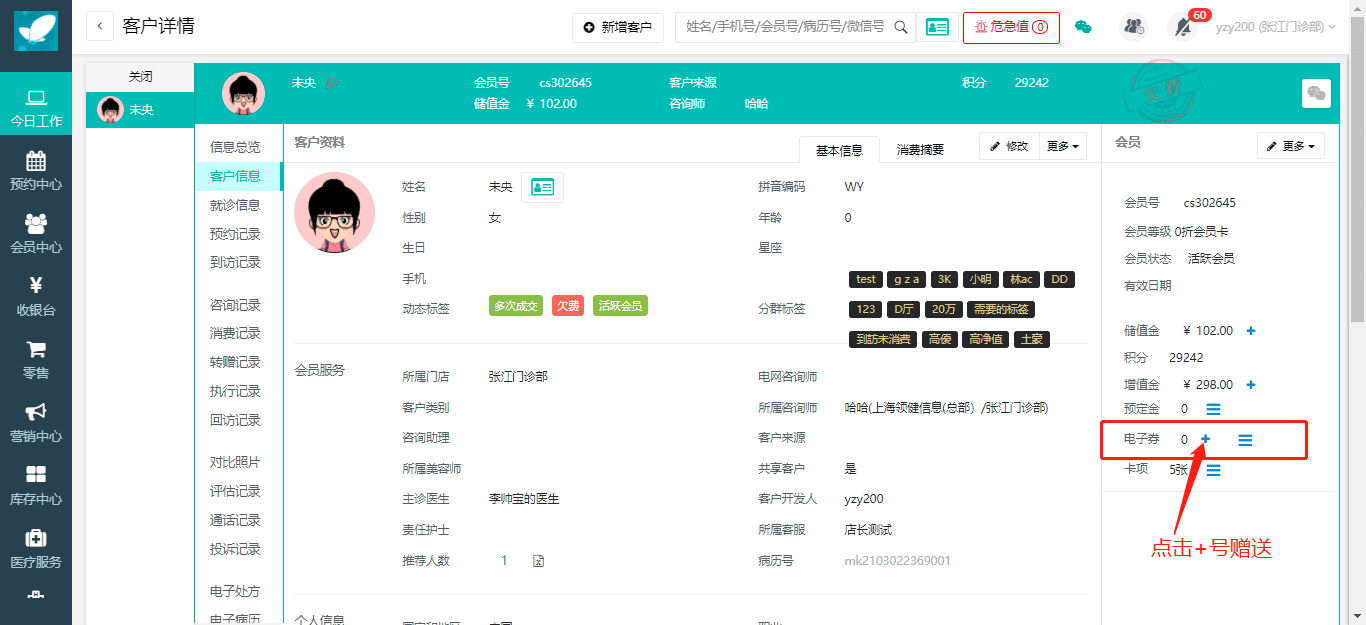Click the 新增客户 button
1366x625 pixels.
point(618,27)
